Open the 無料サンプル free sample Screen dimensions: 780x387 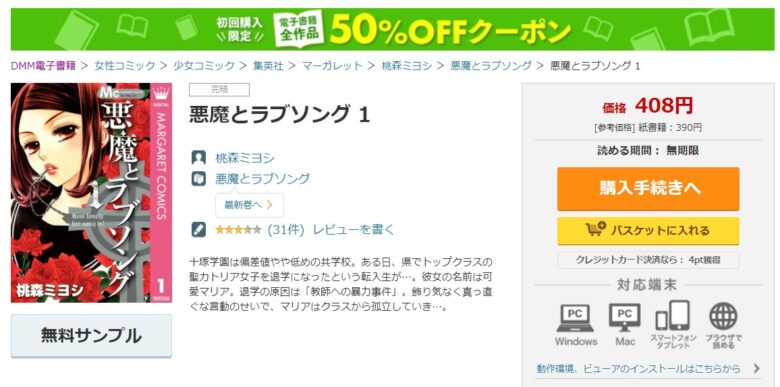pos(91,336)
